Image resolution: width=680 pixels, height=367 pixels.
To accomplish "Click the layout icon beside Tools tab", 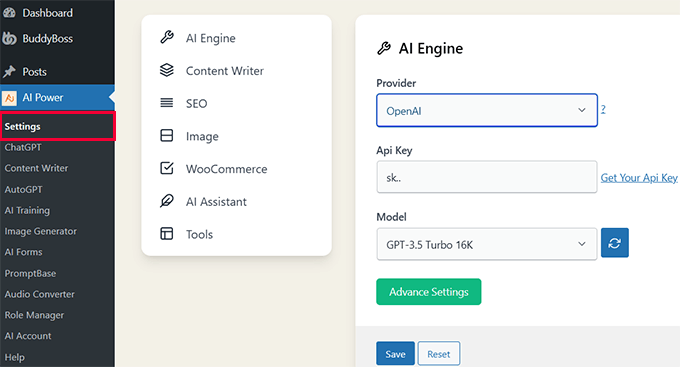I will point(167,234).
